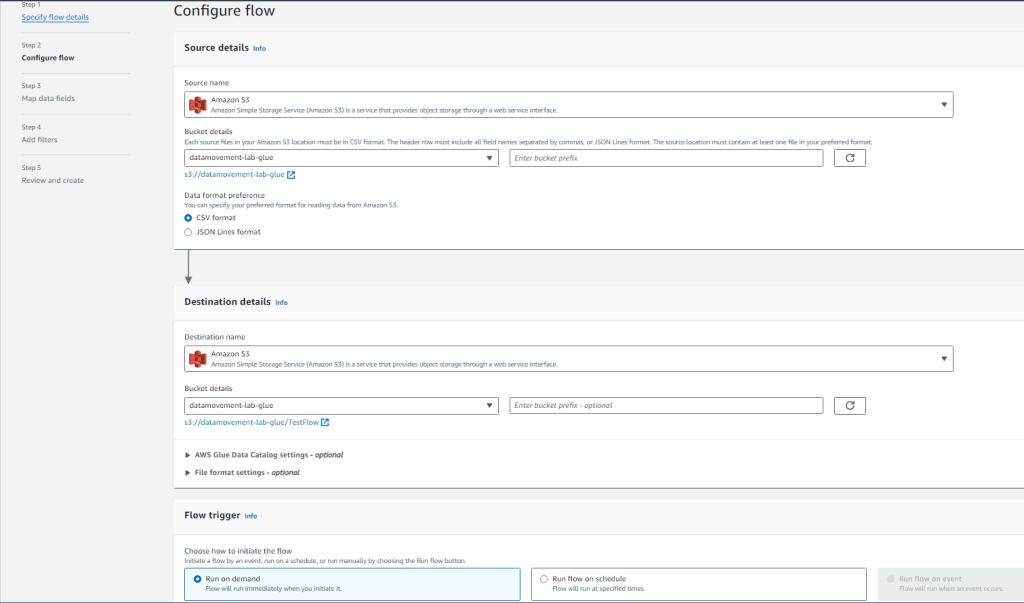Click the destination bucket prefix optional field
Viewport: 1024px width, 603px height.
click(x=664, y=405)
